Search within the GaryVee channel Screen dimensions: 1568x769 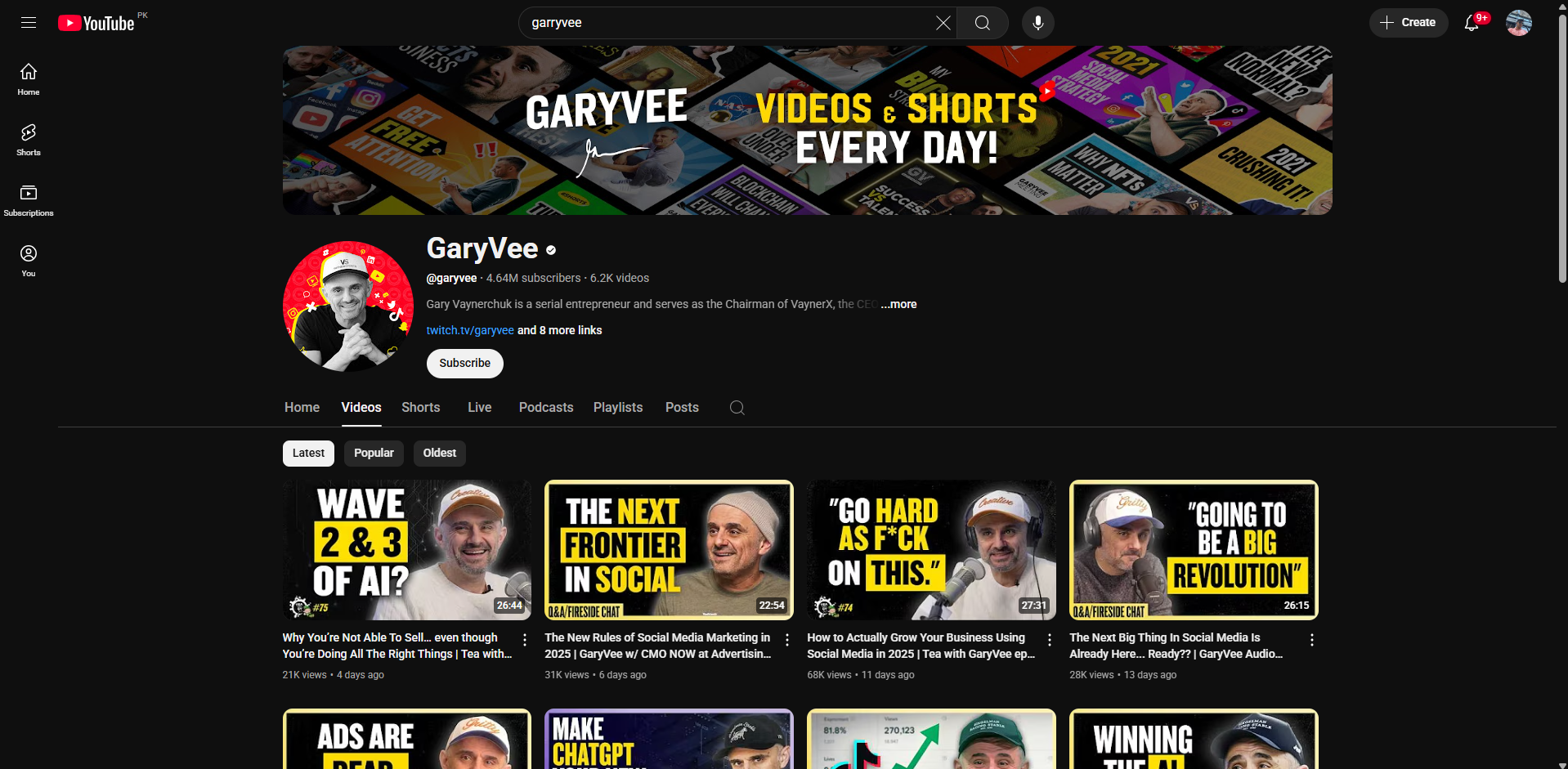(737, 408)
